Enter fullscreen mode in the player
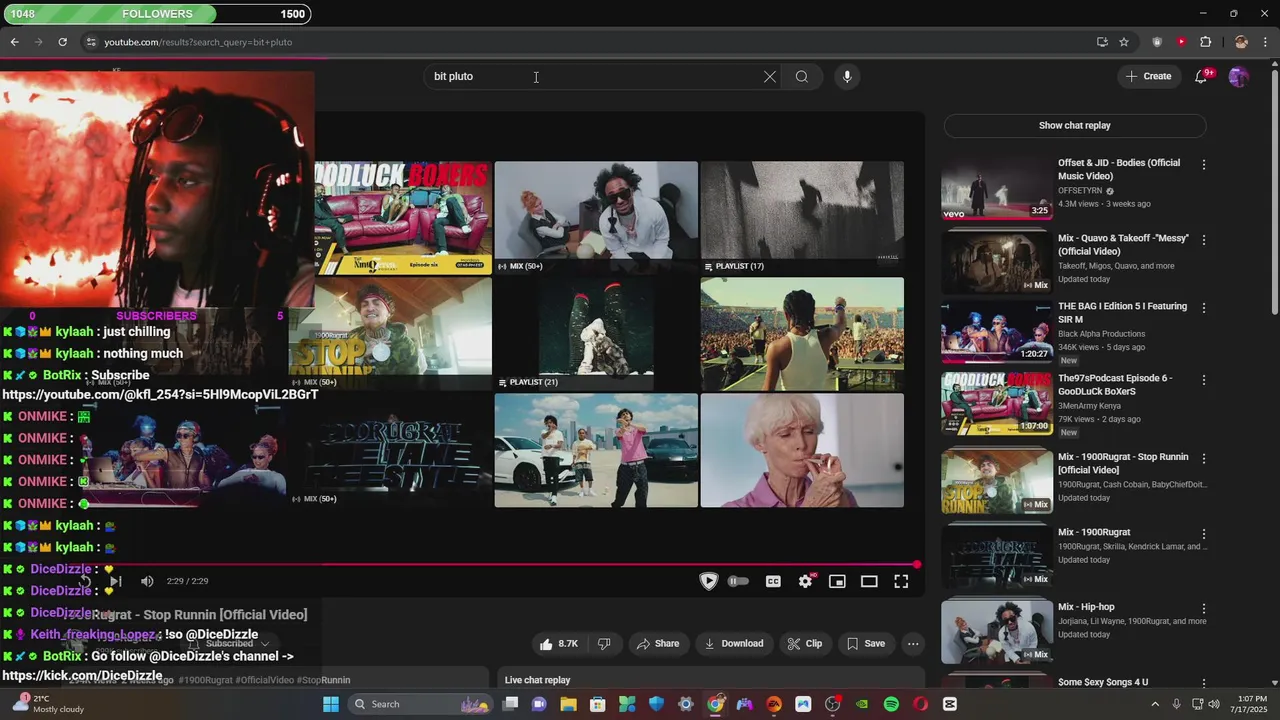 tap(901, 581)
